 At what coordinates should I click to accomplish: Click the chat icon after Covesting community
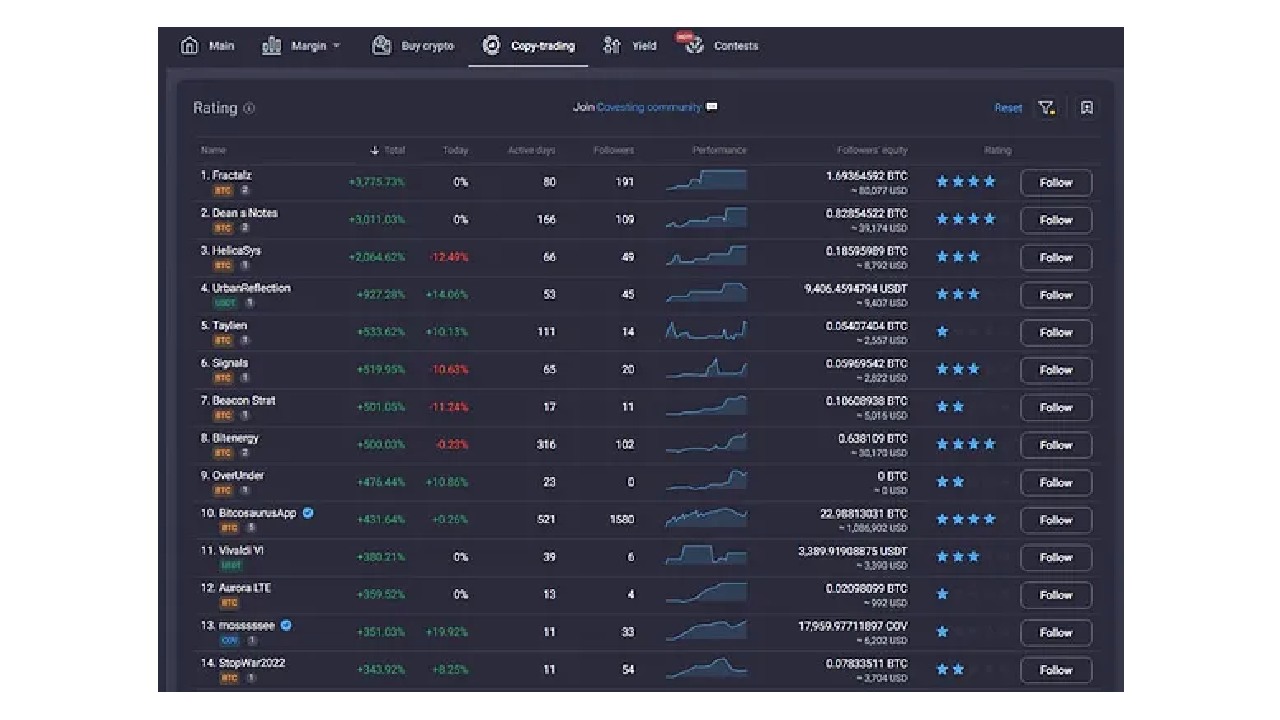click(x=712, y=107)
